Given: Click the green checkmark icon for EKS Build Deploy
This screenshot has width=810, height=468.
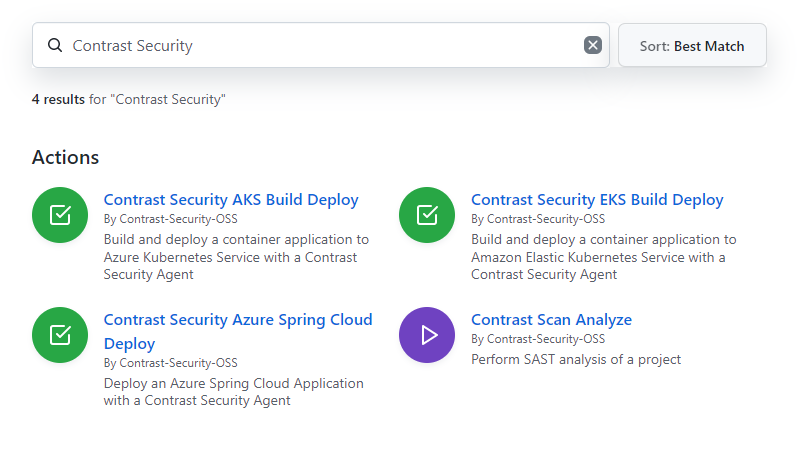Looking at the screenshot, I should (427, 215).
